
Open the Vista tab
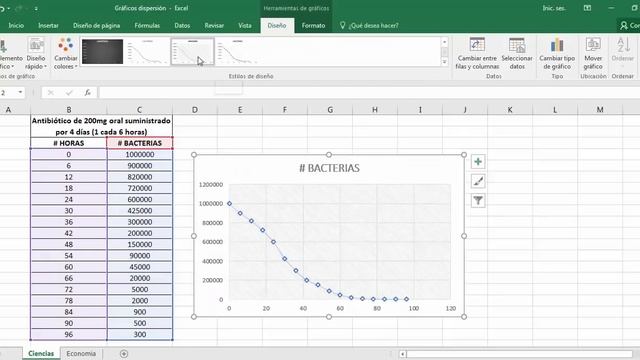(245, 25)
